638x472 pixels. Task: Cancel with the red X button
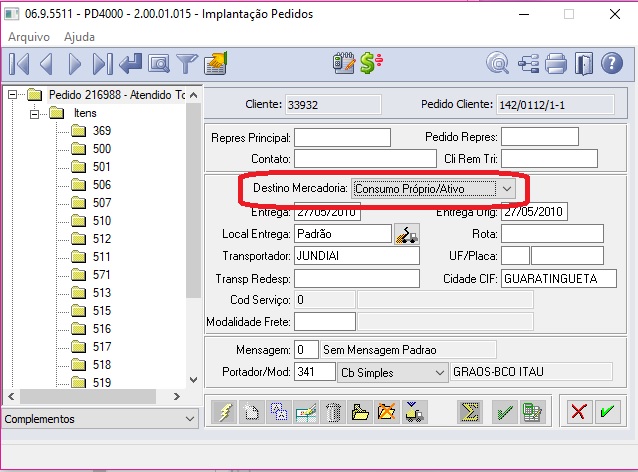coord(579,411)
